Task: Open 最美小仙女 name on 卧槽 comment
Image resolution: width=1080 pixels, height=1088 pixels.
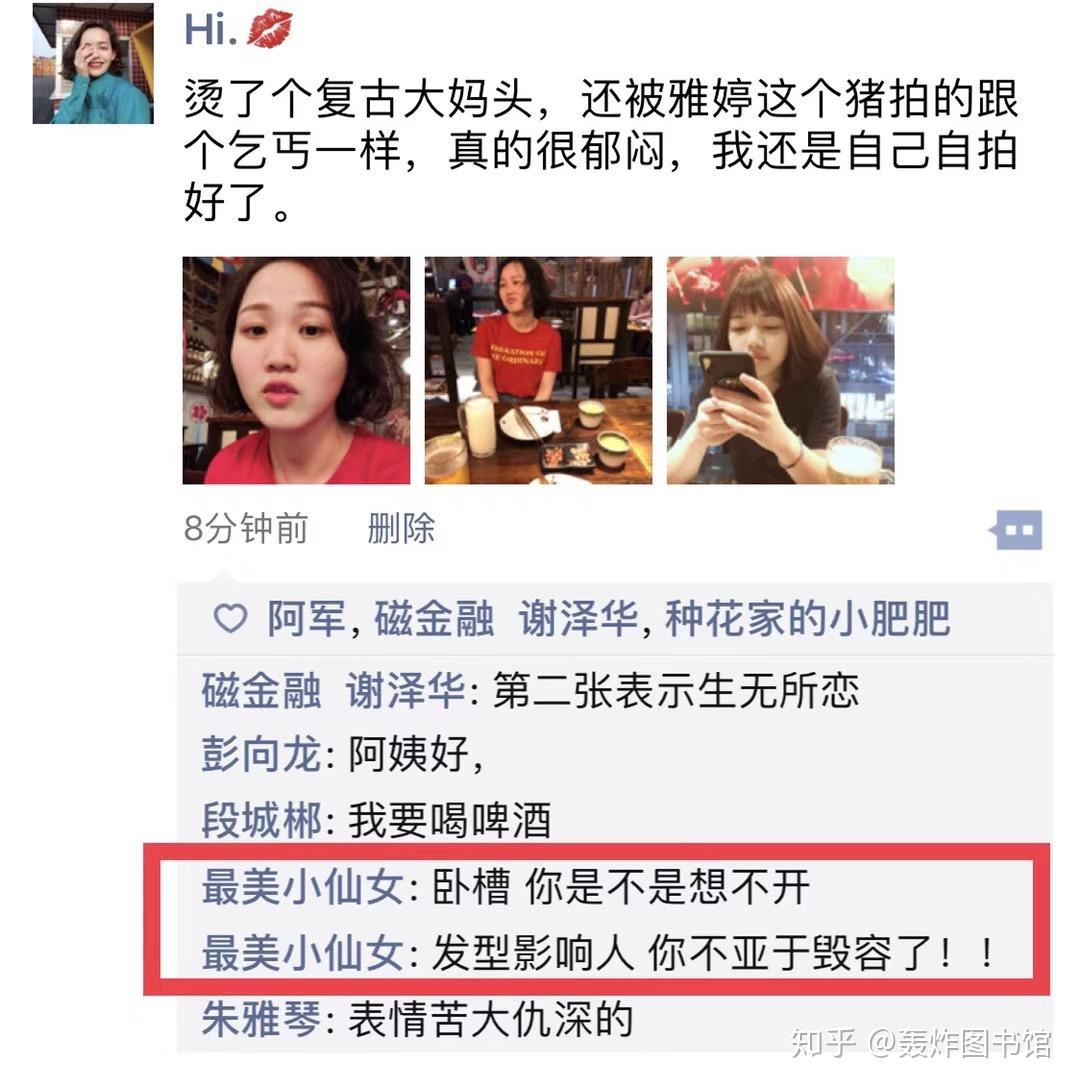Action: tap(303, 887)
